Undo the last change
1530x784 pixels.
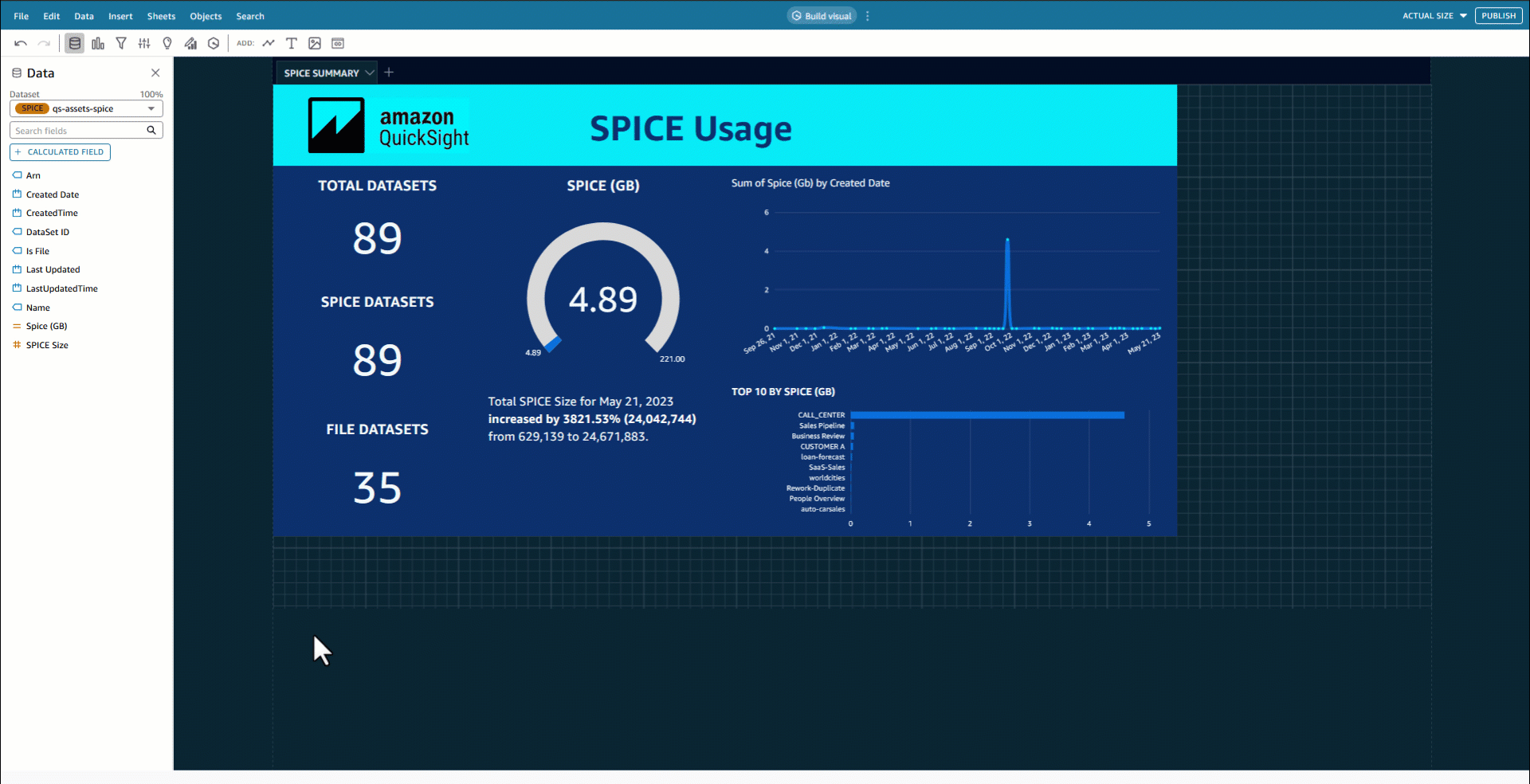click(x=21, y=44)
